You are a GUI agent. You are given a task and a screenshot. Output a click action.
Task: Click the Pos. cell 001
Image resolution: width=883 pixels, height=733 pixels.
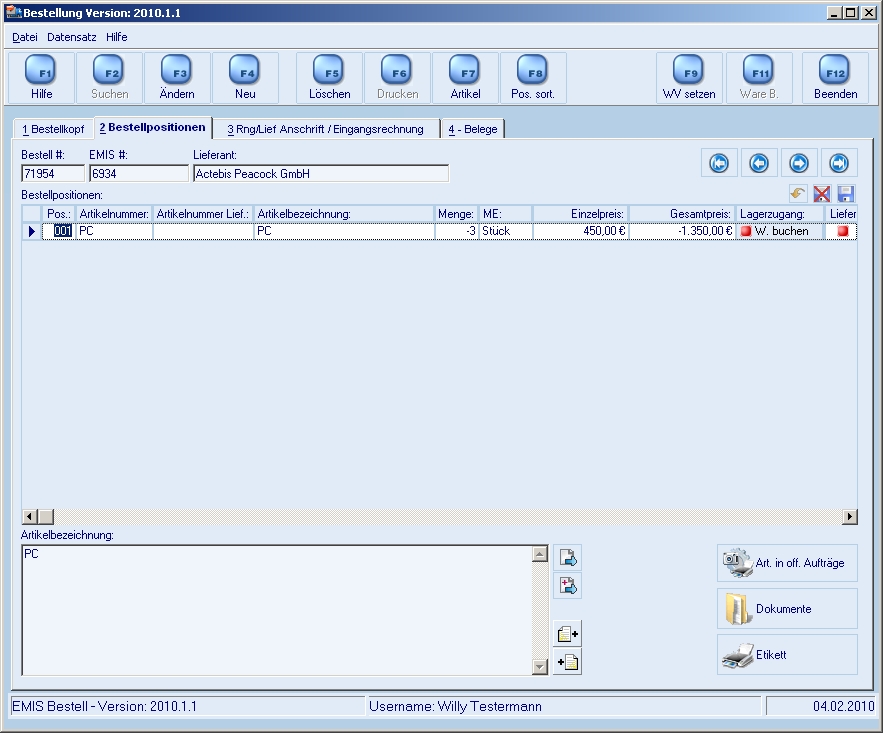pos(59,231)
